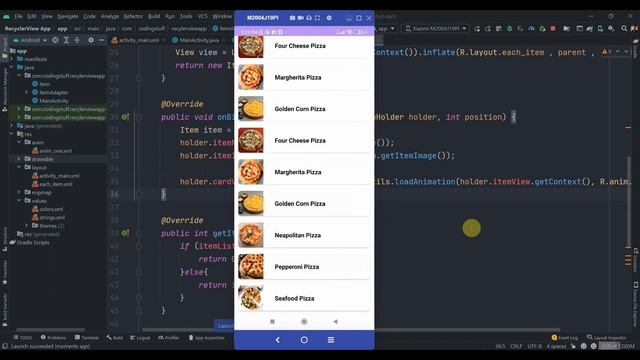This screenshot has height=360, width=640.
Task: Open the Terminal tool window
Action: coord(87,338)
